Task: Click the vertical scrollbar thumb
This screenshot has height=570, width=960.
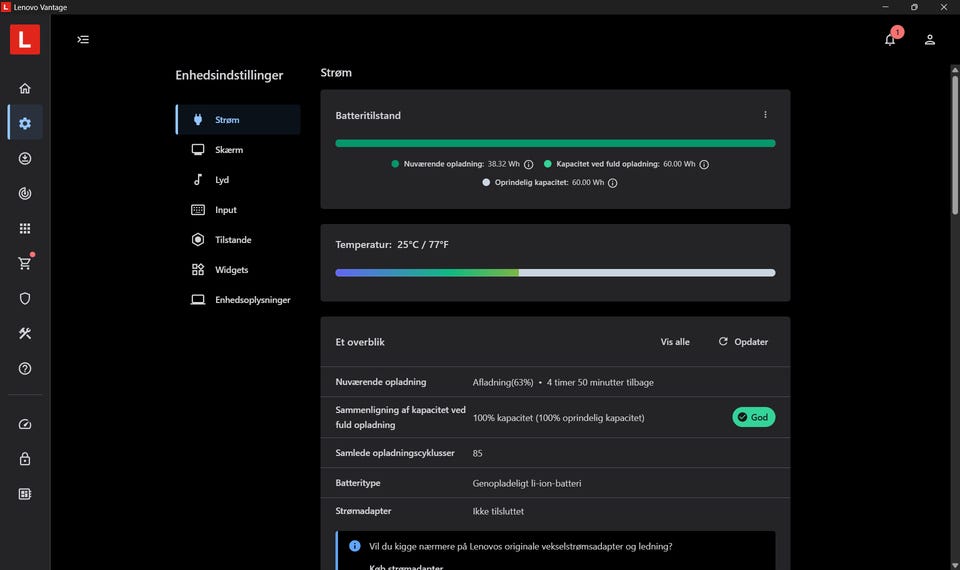Action: click(x=954, y=144)
